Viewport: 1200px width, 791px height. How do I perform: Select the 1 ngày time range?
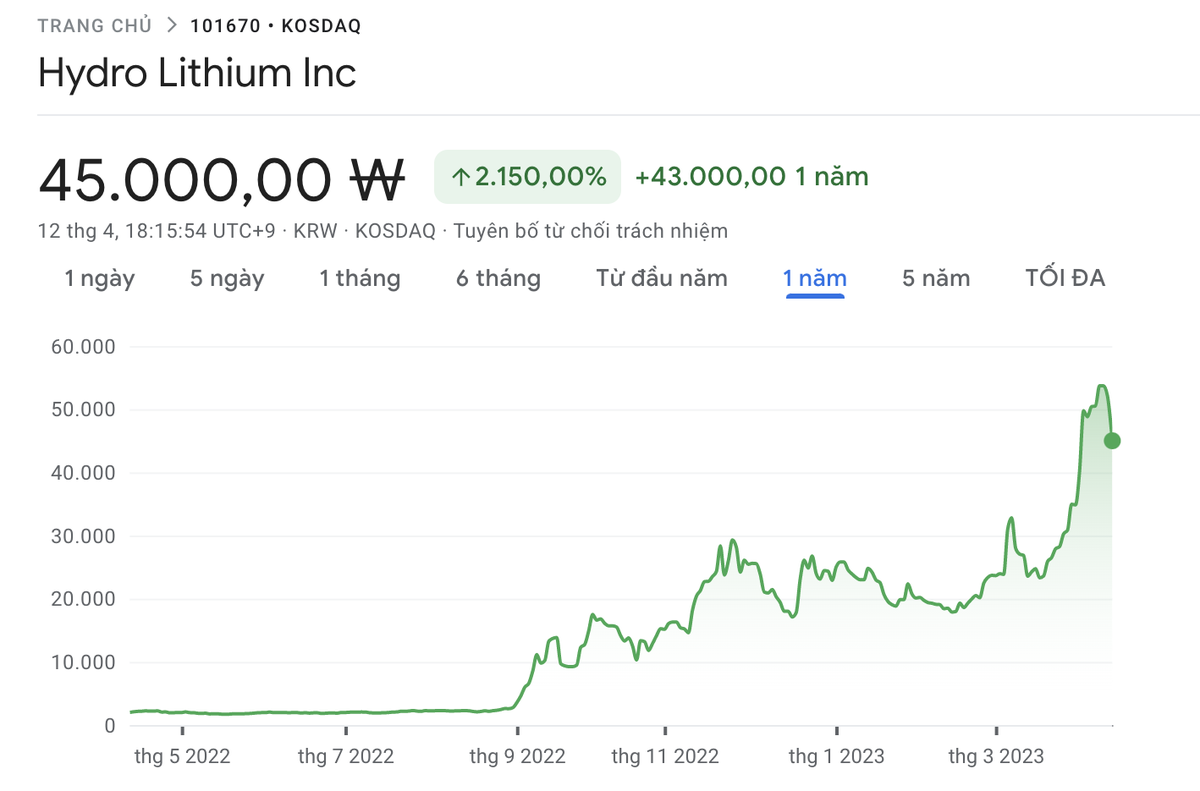pyautogui.click(x=99, y=278)
